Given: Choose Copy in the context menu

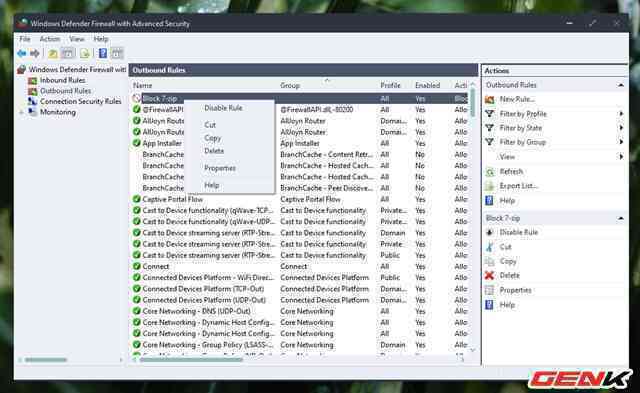Looking at the screenshot, I should pyautogui.click(x=213, y=138).
